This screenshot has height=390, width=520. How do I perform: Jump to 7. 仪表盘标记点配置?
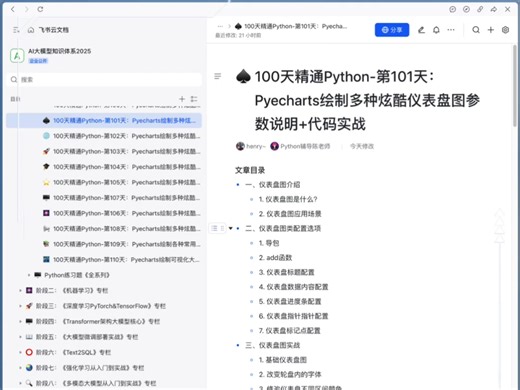pyautogui.click(x=289, y=331)
